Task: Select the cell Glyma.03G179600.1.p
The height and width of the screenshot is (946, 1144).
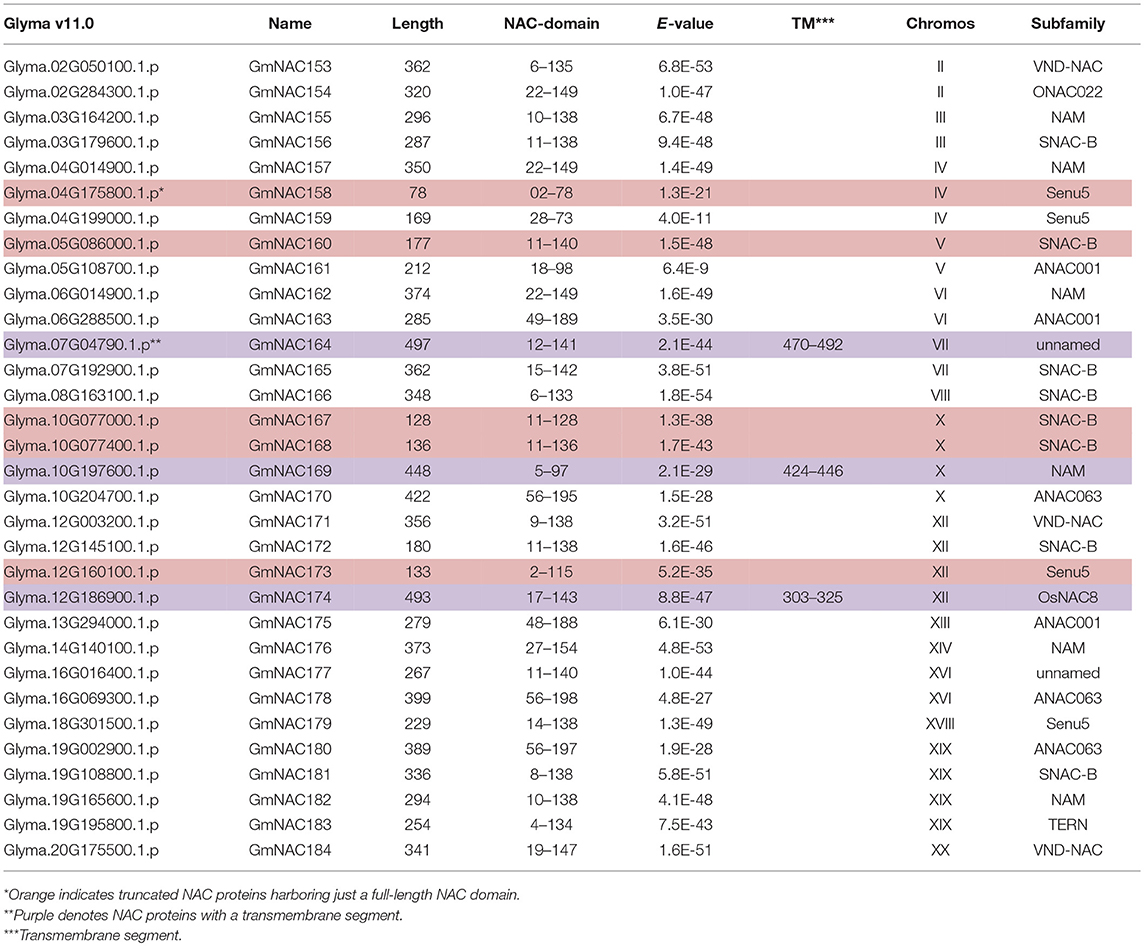Action: tap(81, 142)
